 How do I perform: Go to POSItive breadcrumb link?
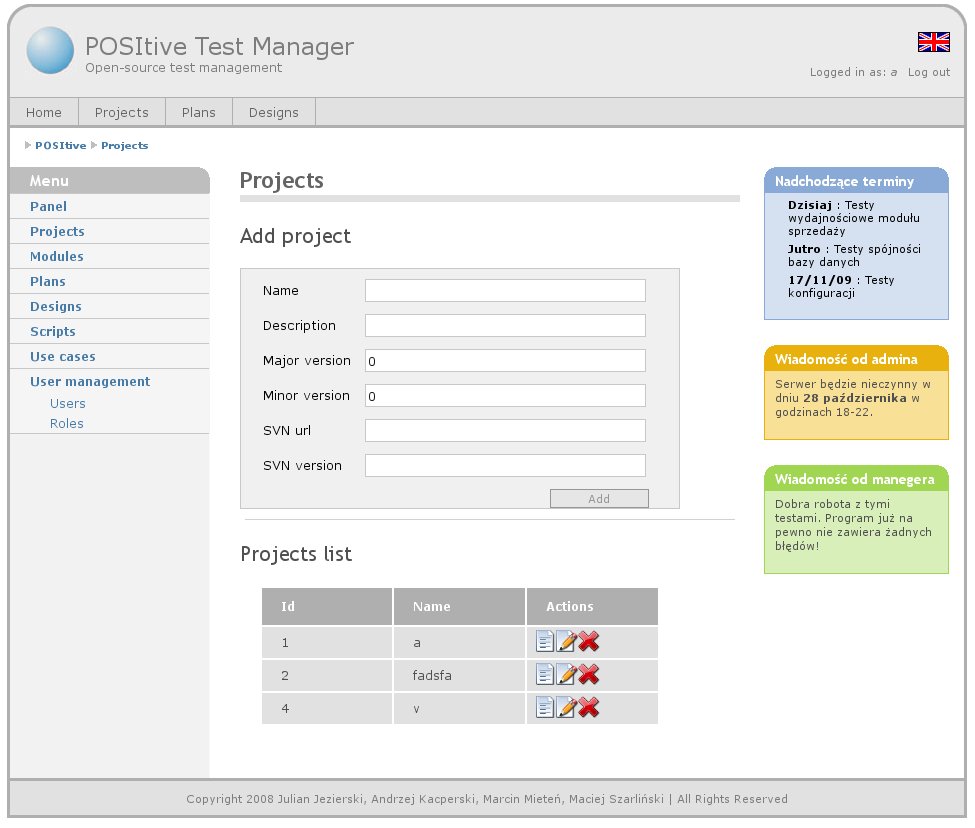60,145
